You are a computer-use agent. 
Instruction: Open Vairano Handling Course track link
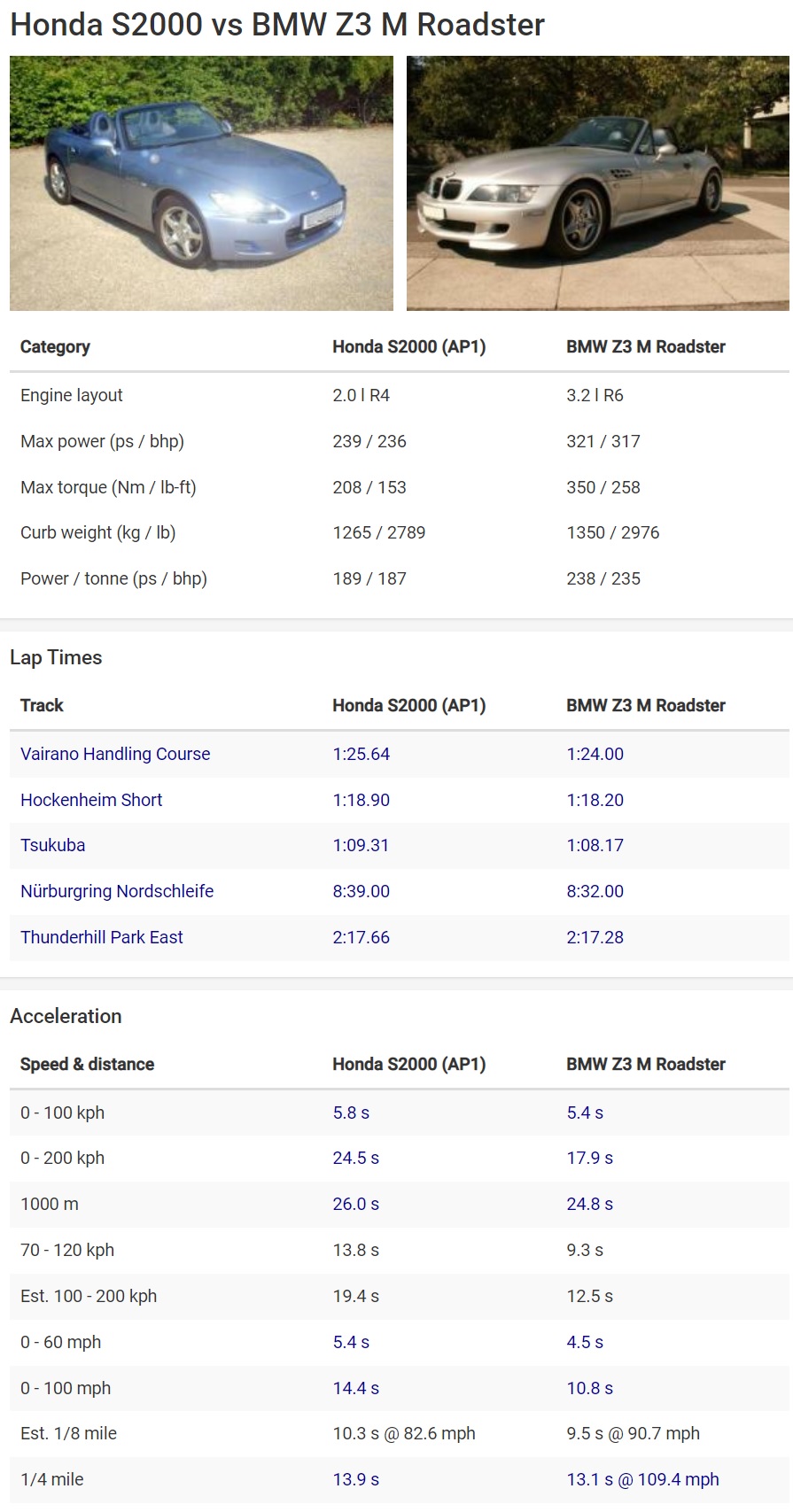click(x=115, y=754)
